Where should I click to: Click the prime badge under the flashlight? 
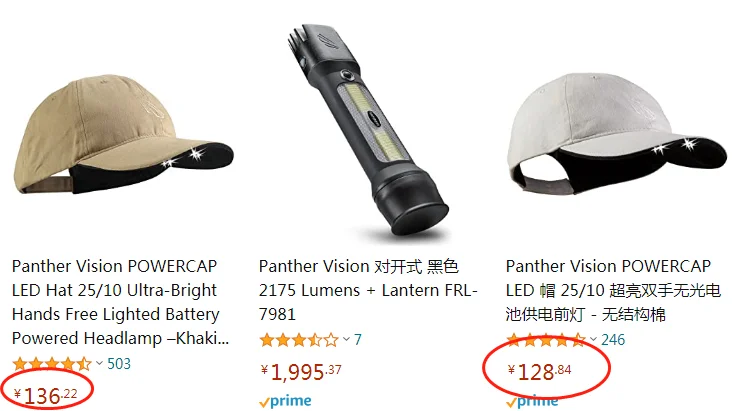[285, 401]
